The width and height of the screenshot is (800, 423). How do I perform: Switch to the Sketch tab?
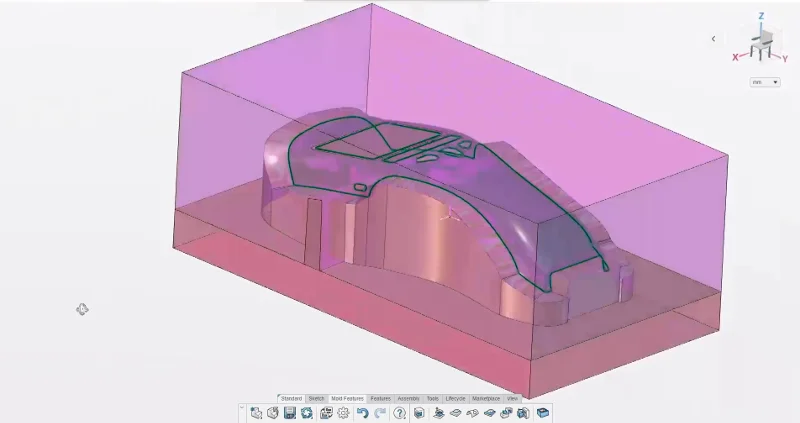coord(316,398)
